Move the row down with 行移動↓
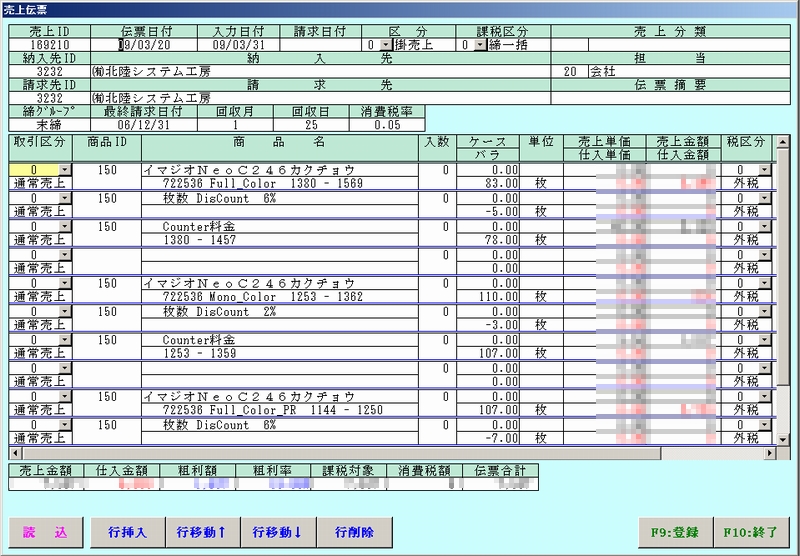This screenshot has width=800, height=556. coord(278,532)
